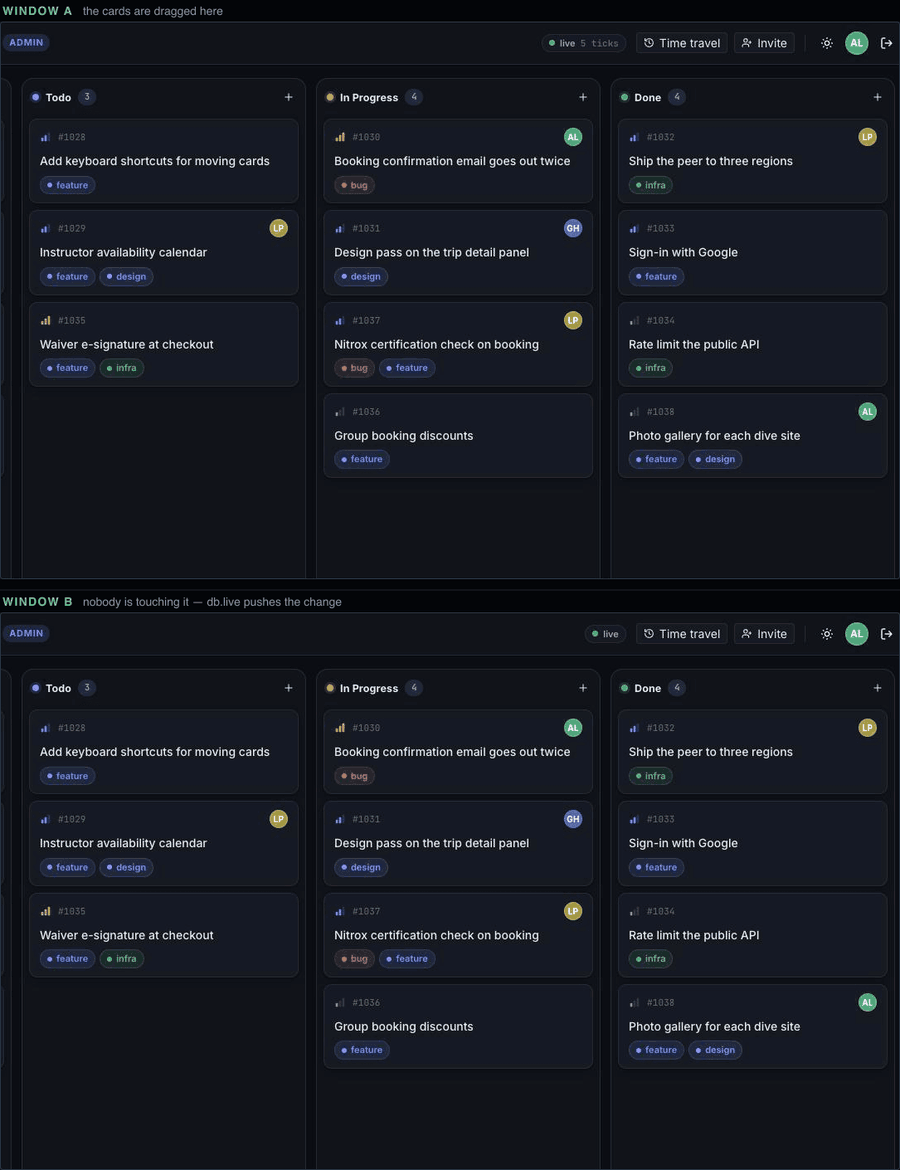Click the bug tag on #1030 in Window A
Screen dimensions: 900x1170
pyautogui.click(x=354, y=185)
